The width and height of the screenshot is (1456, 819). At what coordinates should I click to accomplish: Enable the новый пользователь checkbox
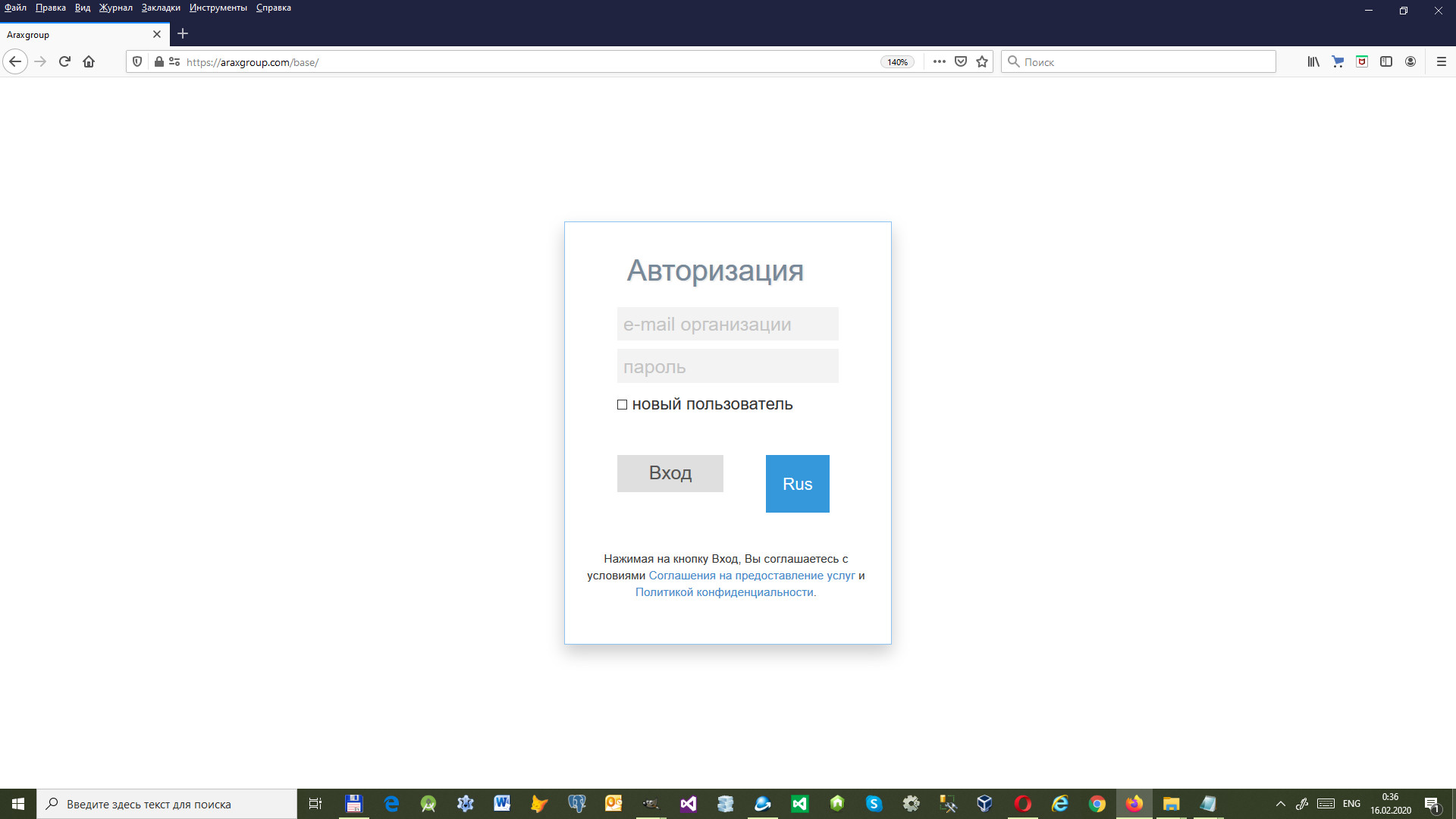coord(622,405)
